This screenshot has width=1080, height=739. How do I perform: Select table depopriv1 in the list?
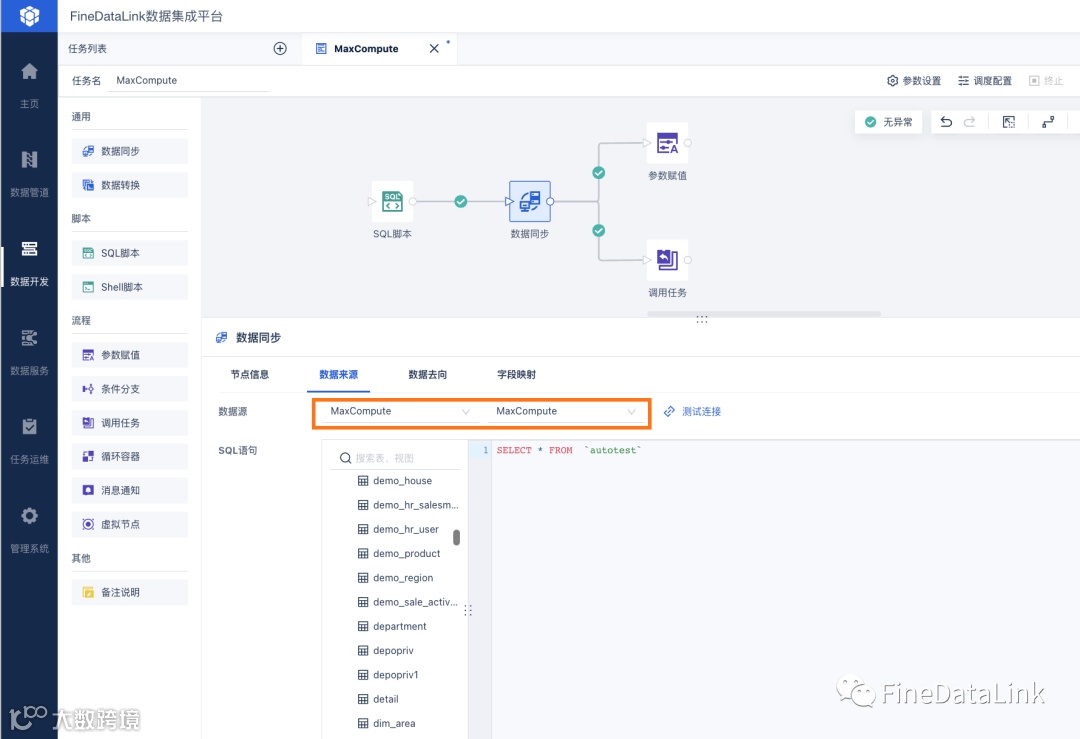(x=388, y=674)
